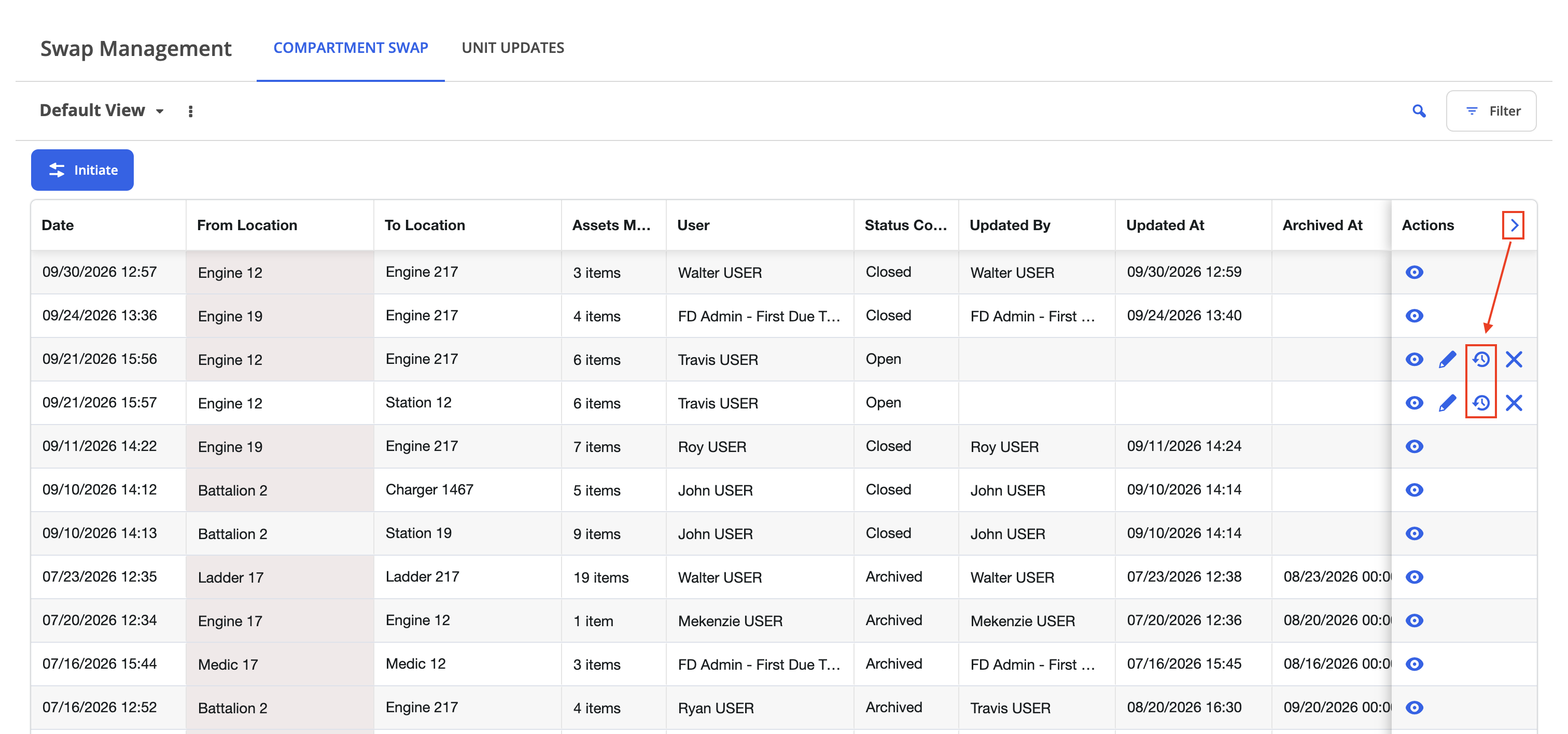View the 09/11/2026 14:22 Roy USER swap
Viewport: 1568px width, 734px height.
tap(1414, 446)
